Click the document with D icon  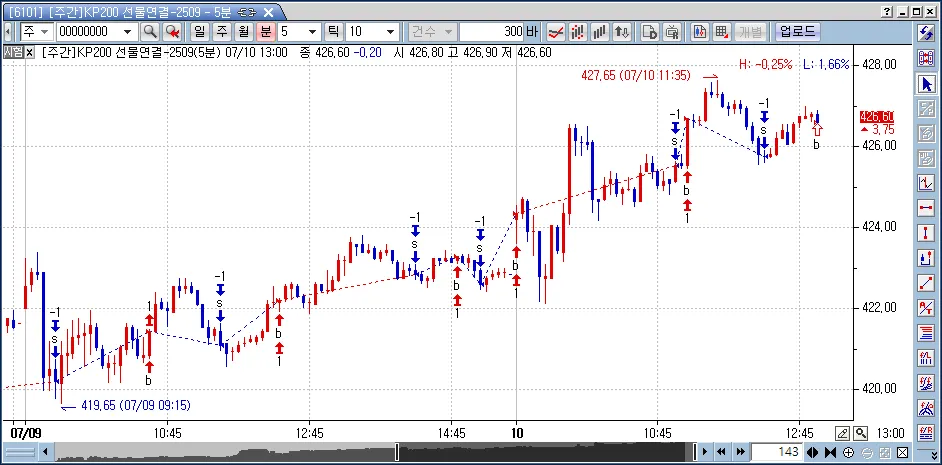click(x=649, y=32)
